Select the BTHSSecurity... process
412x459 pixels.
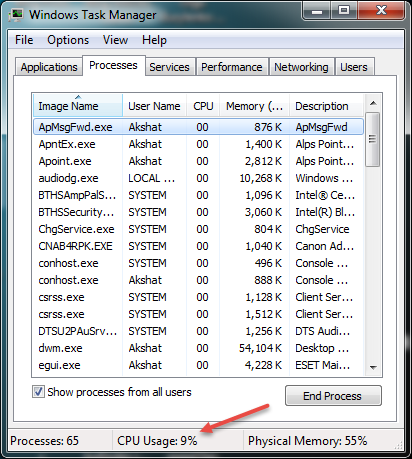pyautogui.click(x=198, y=212)
